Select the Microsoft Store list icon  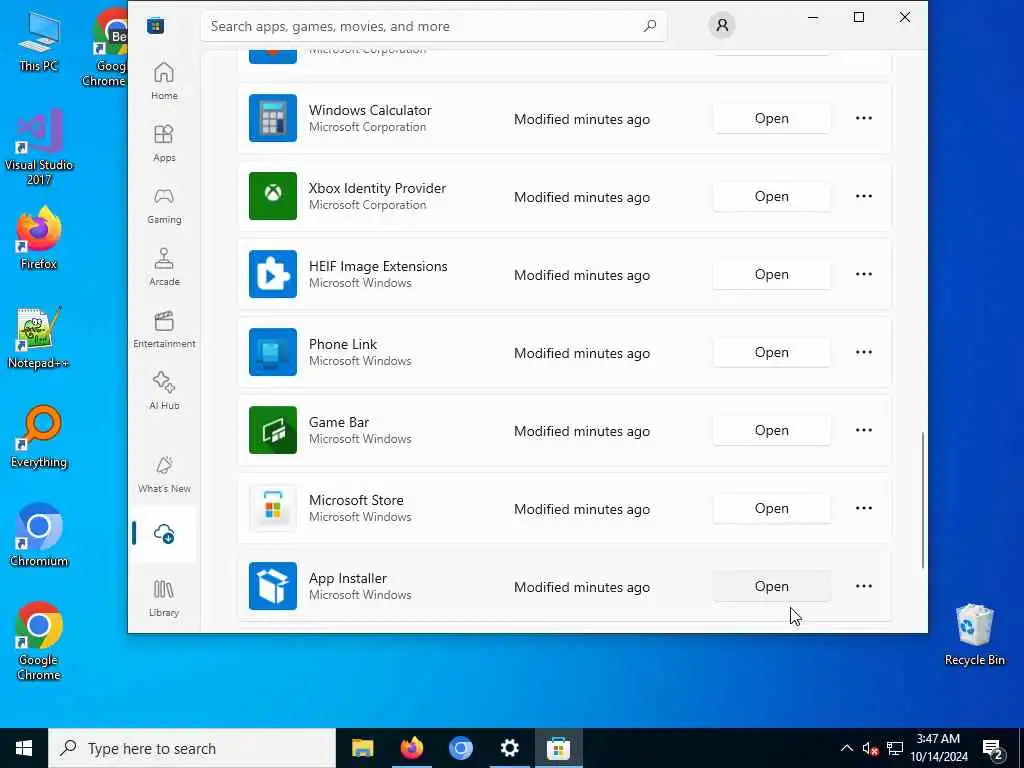(272, 508)
